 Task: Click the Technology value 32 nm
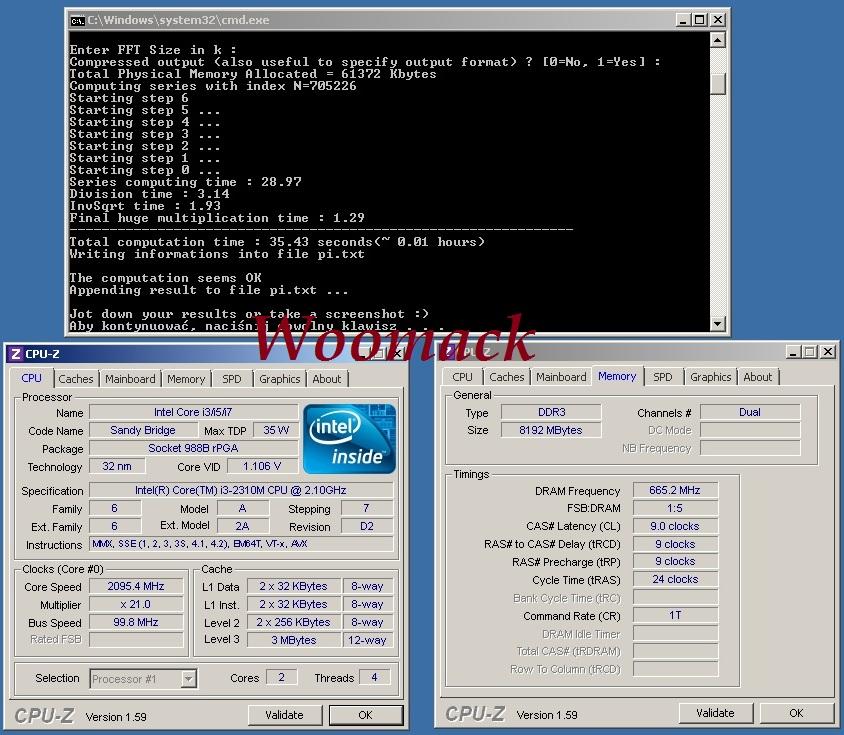point(117,466)
